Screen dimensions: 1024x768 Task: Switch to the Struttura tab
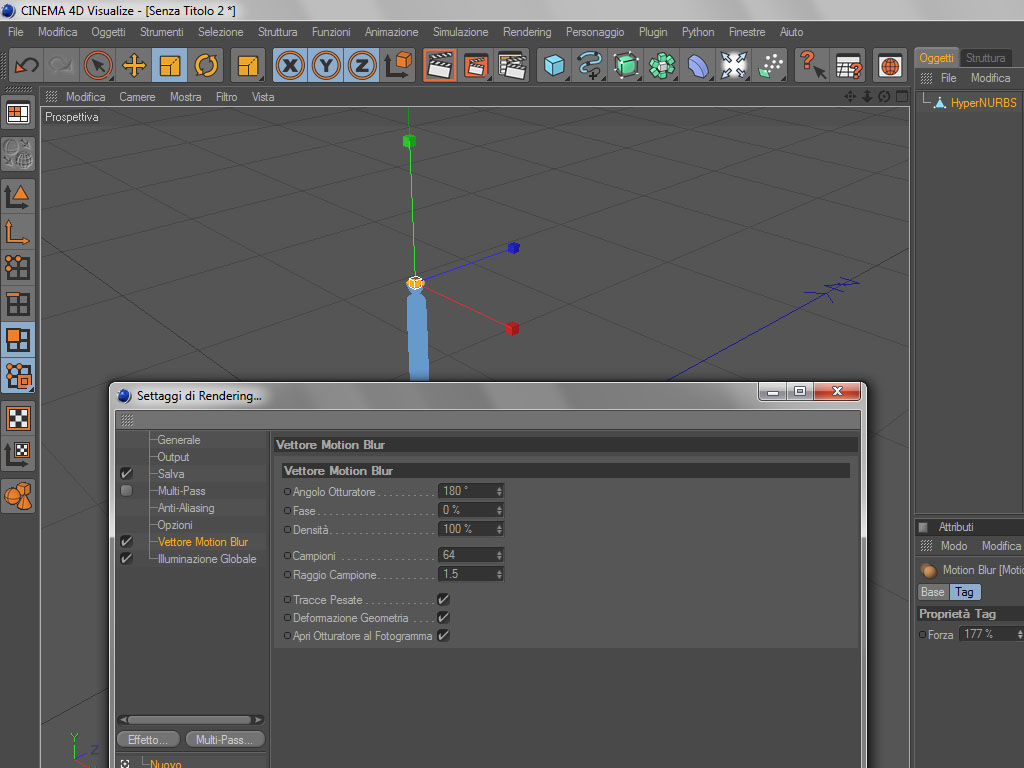point(985,57)
